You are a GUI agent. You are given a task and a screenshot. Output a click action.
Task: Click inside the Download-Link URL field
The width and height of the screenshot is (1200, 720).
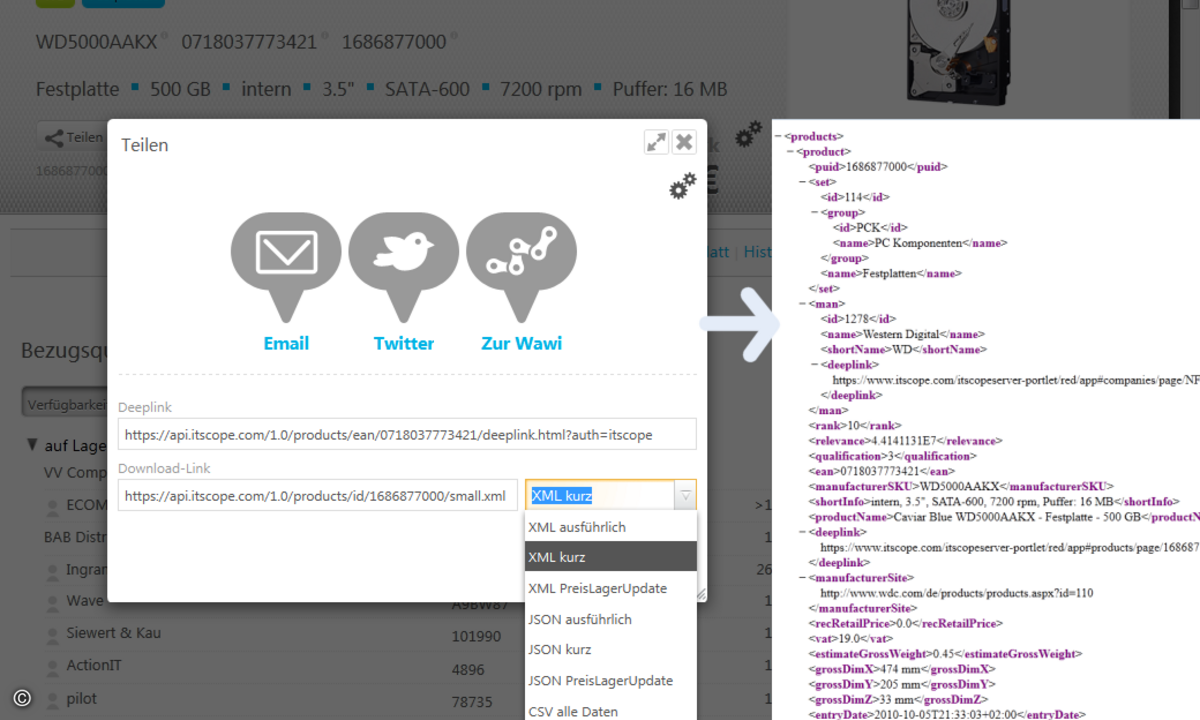(x=318, y=495)
